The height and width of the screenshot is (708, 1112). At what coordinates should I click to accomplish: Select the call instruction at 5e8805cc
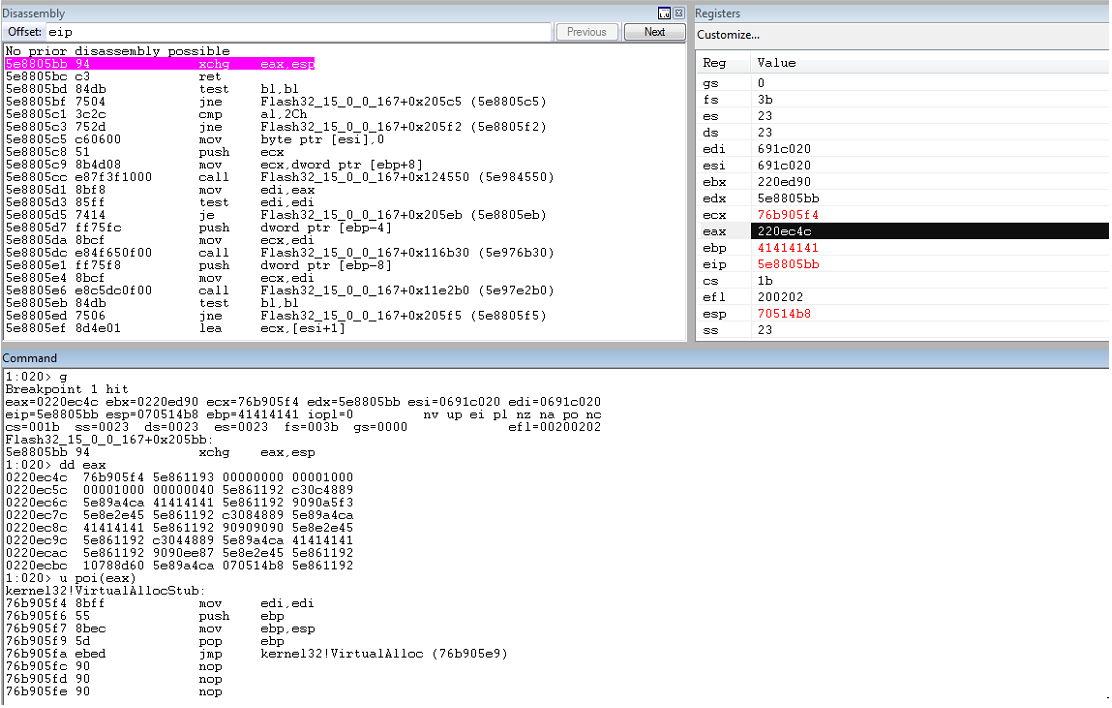click(x=279, y=177)
